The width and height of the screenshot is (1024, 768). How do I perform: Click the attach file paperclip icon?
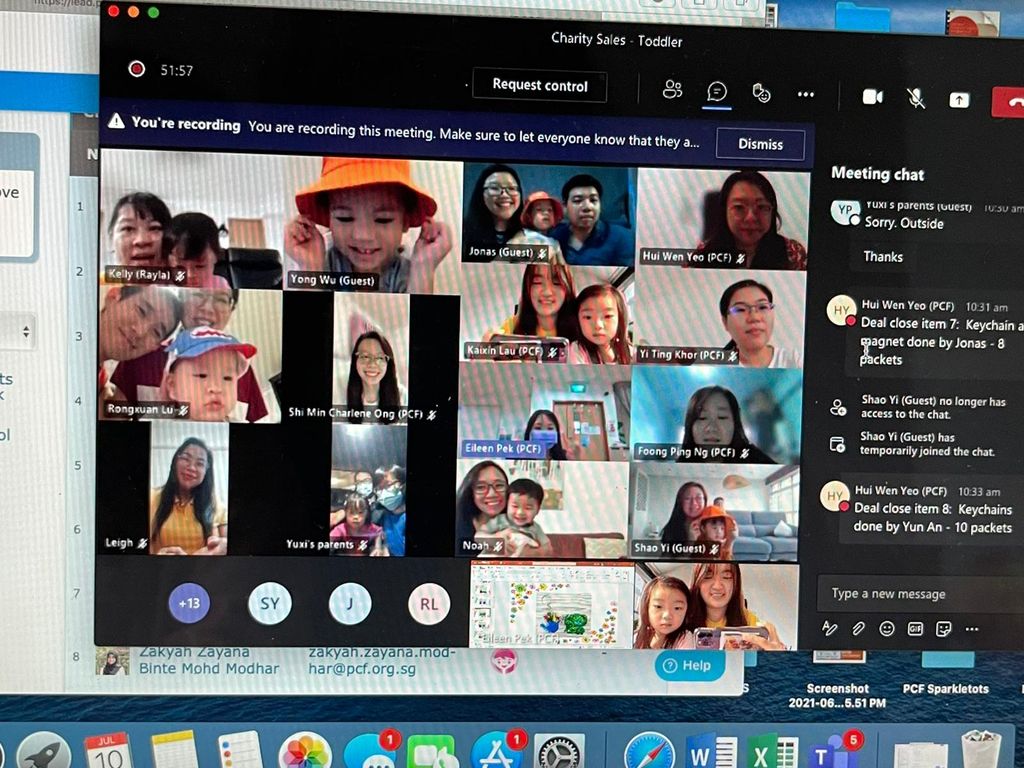(x=857, y=628)
